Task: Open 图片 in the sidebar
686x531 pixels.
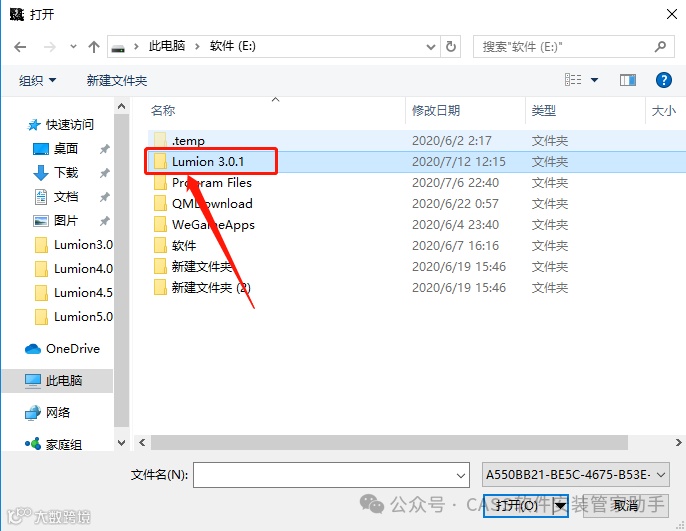Action: click(56, 220)
